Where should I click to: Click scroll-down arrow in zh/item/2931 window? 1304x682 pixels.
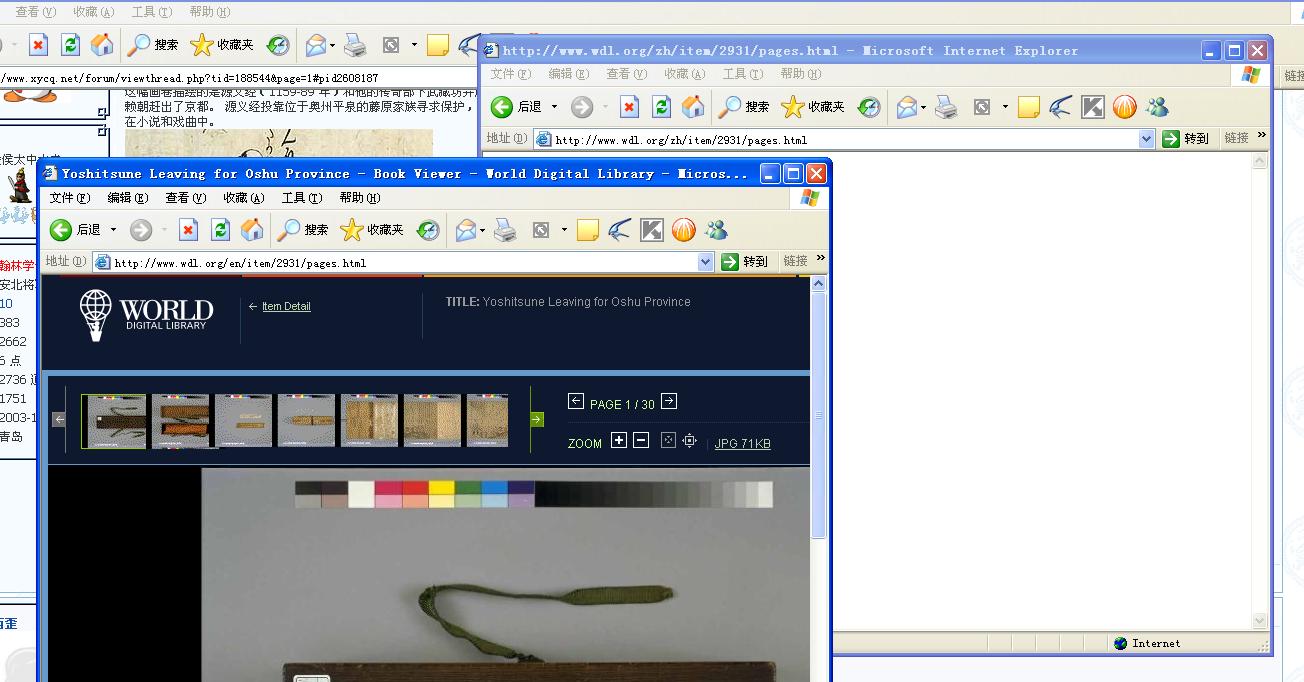point(1260,622)
